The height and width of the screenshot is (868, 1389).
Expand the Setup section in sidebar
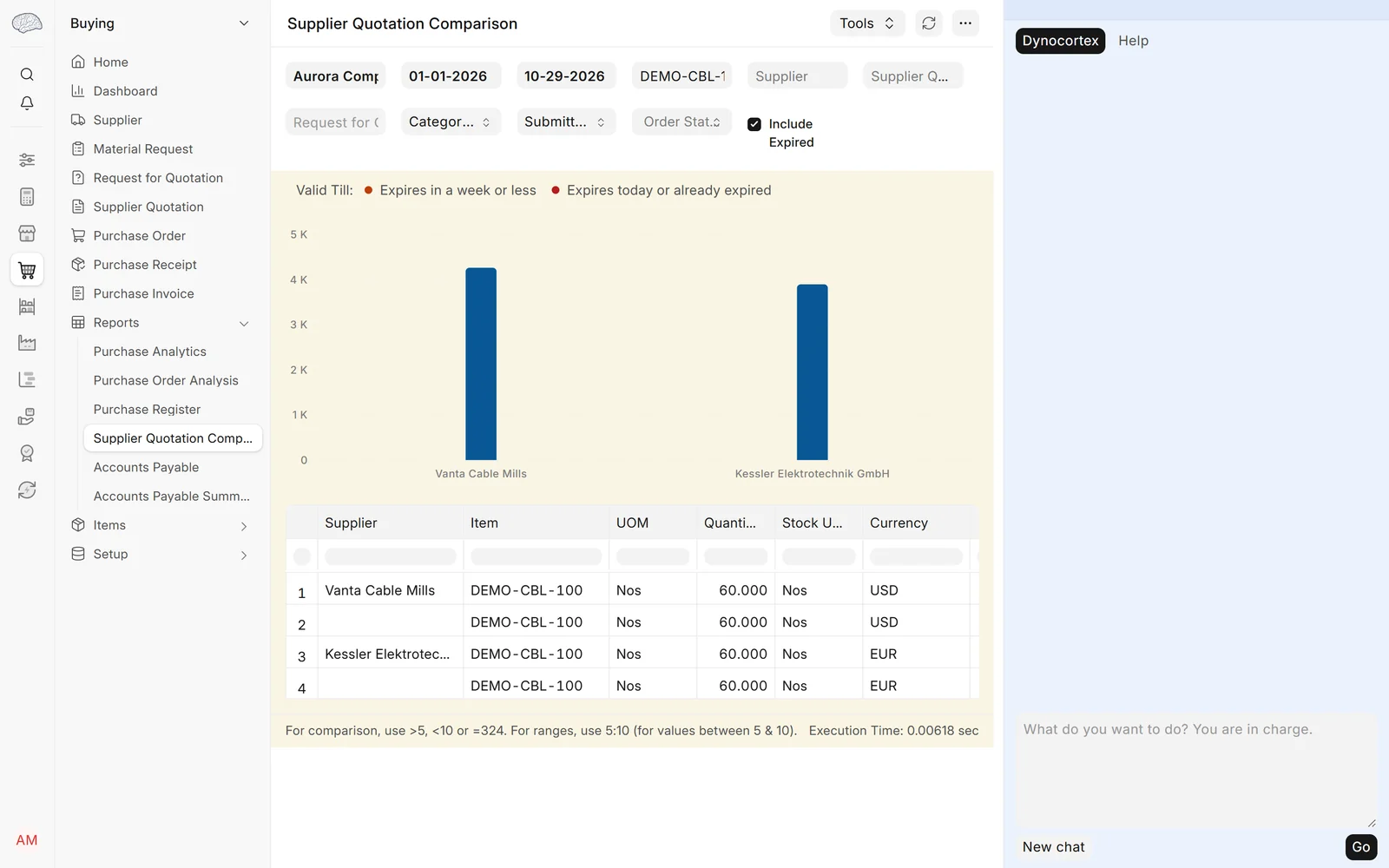click(244, 555)
